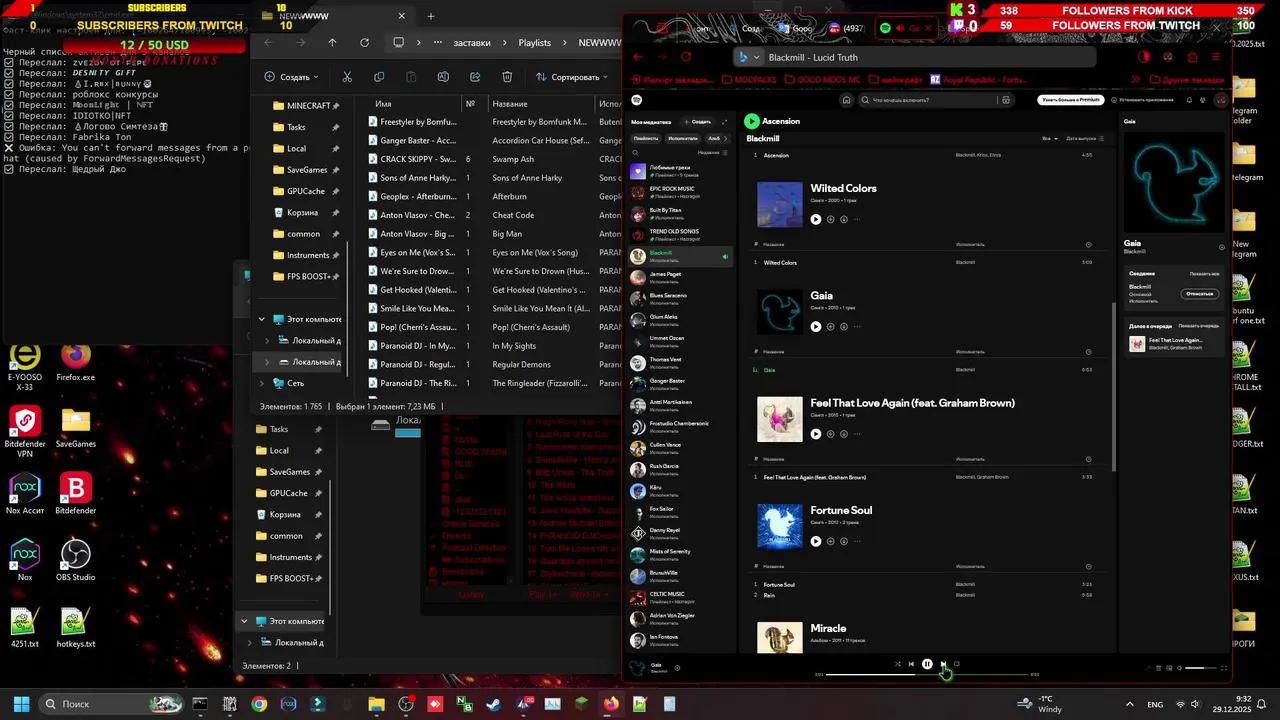Select MINECRAFT folder in front Explorer sidebar
The image size is (1280, 720).
(x=300, y=105)
